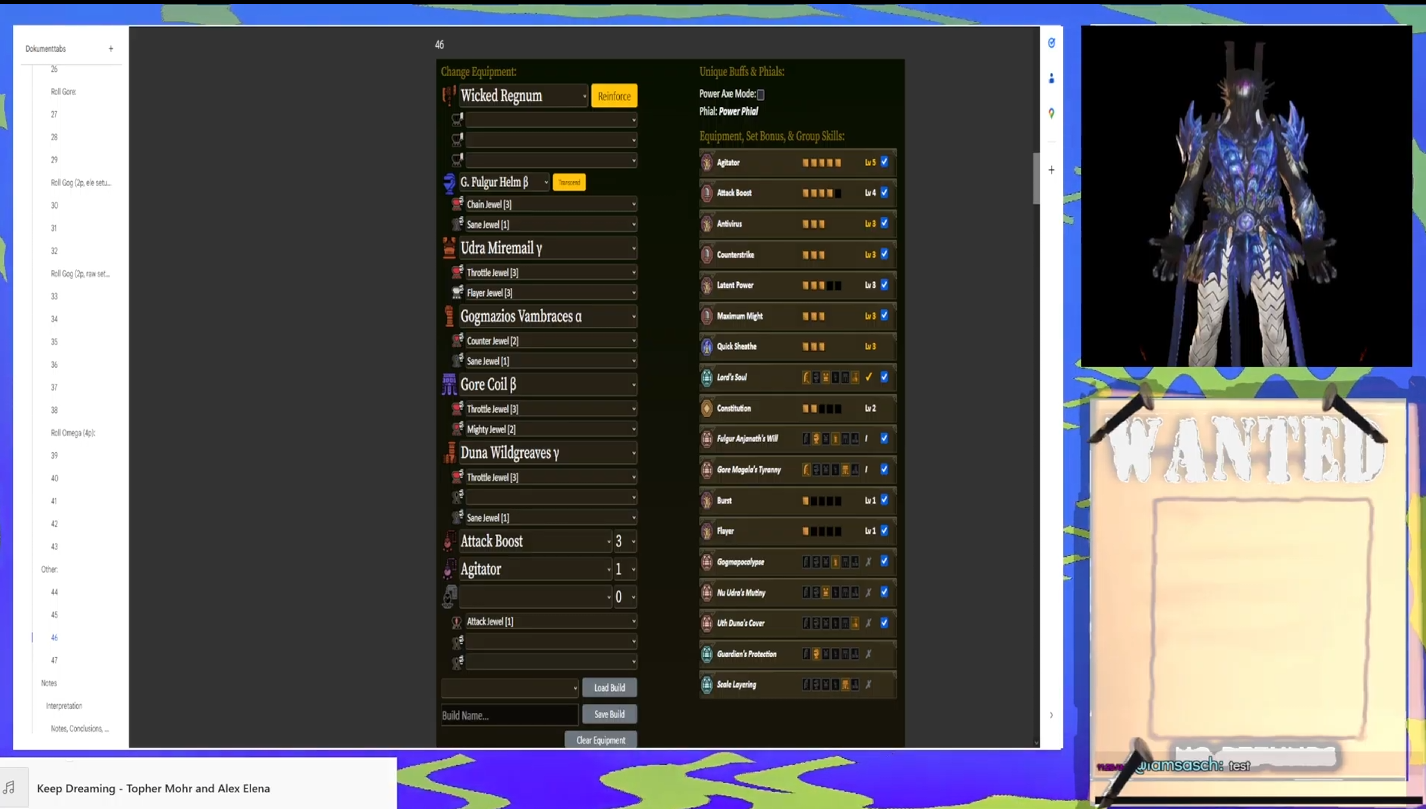Open the G. Fulgur Helm β dropdown

tap(504, 182)
